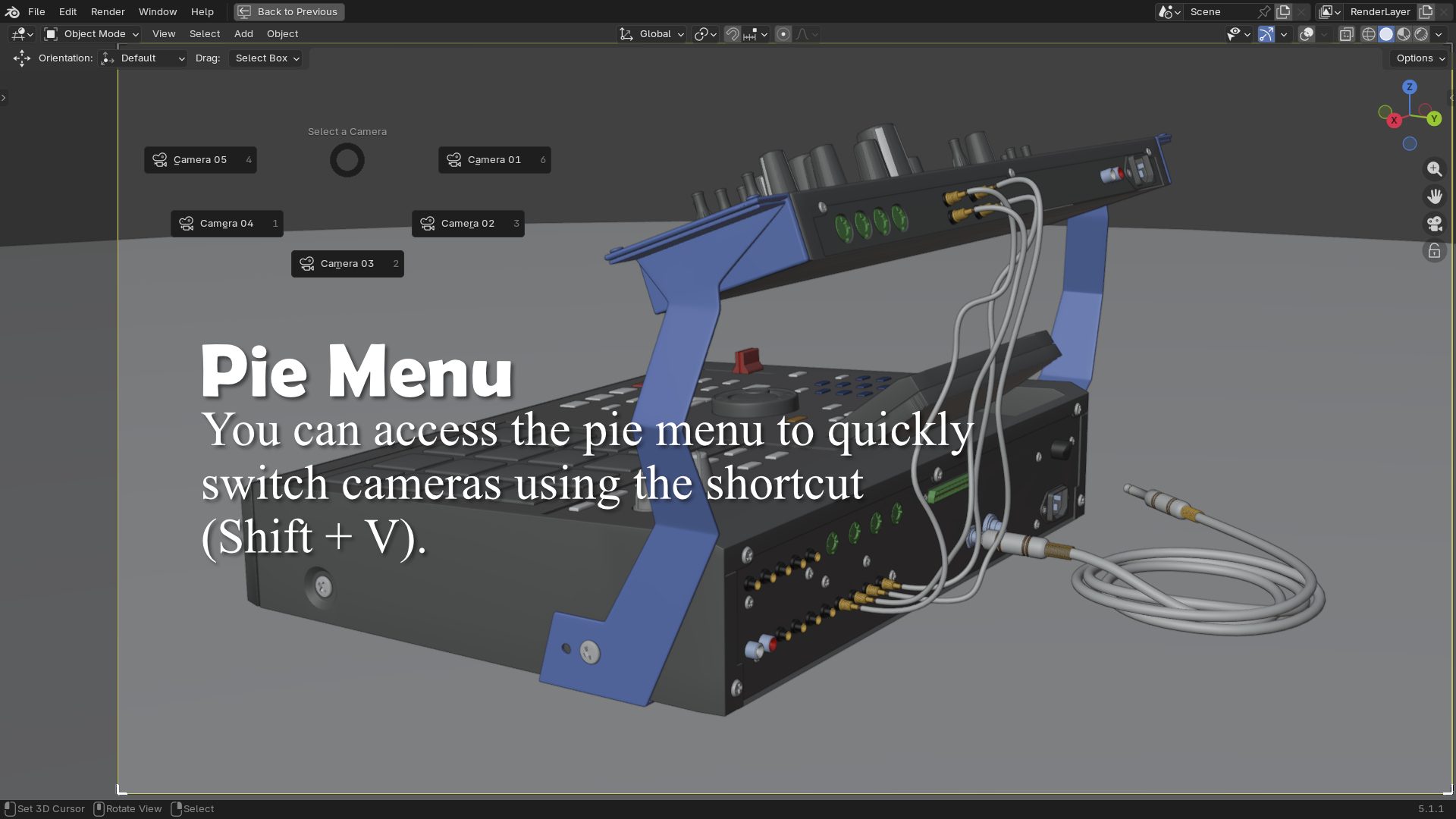Pin the Scene with pin icon
This screenshot has height=819, width=1456.
tap(1263, 12)
